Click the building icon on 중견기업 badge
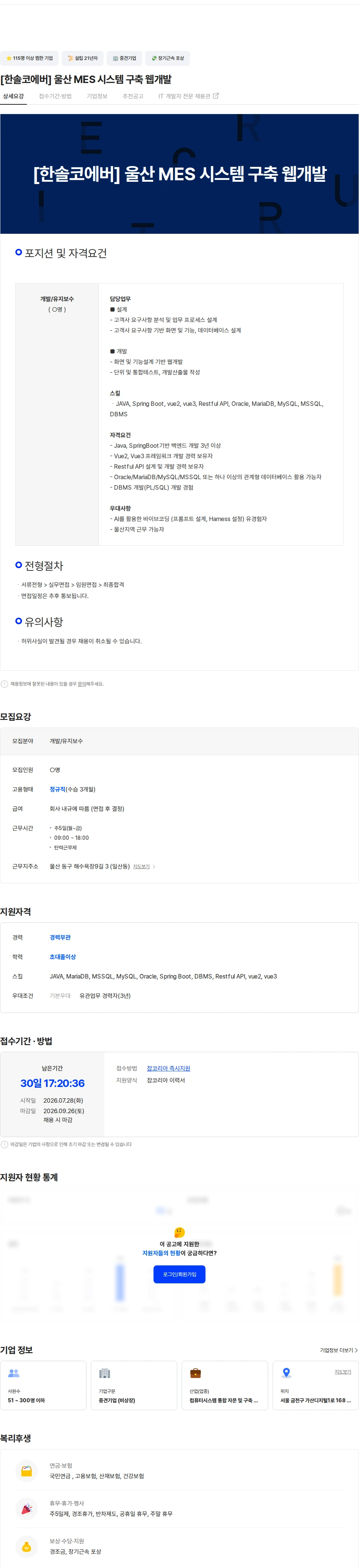 (x=116, y=58)
